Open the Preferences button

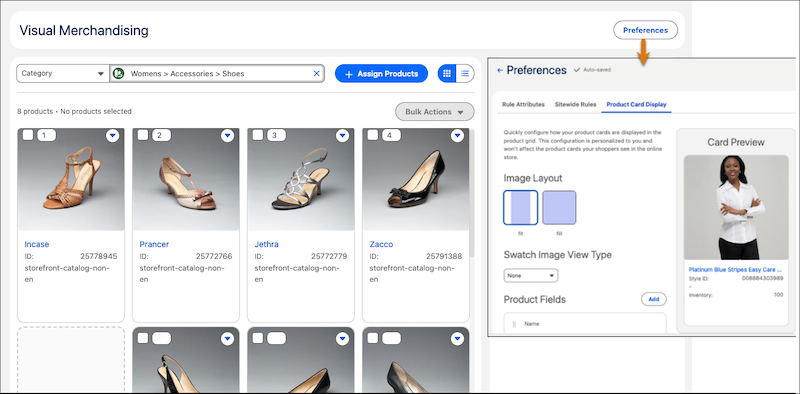point(645,30)
